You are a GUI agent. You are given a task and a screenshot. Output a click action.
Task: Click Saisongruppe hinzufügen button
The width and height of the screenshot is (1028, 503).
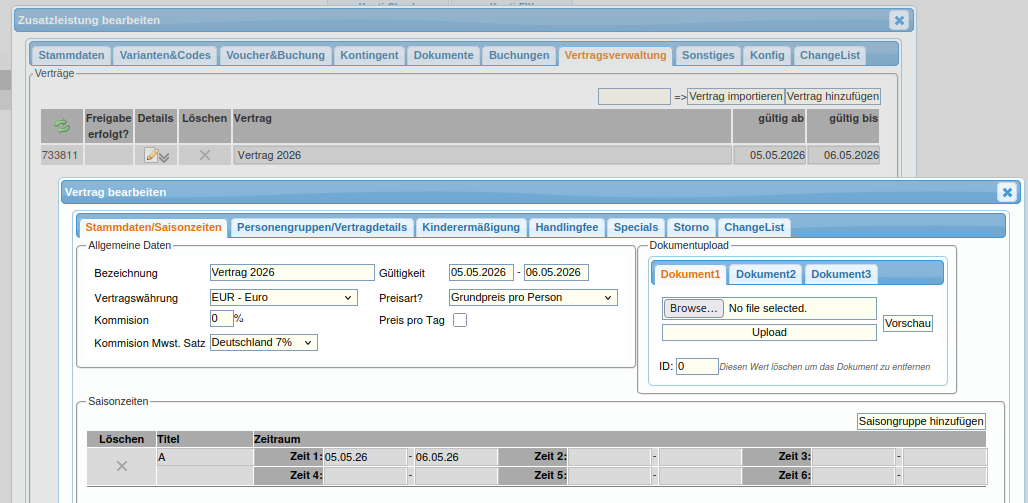(x=921, y=422)
